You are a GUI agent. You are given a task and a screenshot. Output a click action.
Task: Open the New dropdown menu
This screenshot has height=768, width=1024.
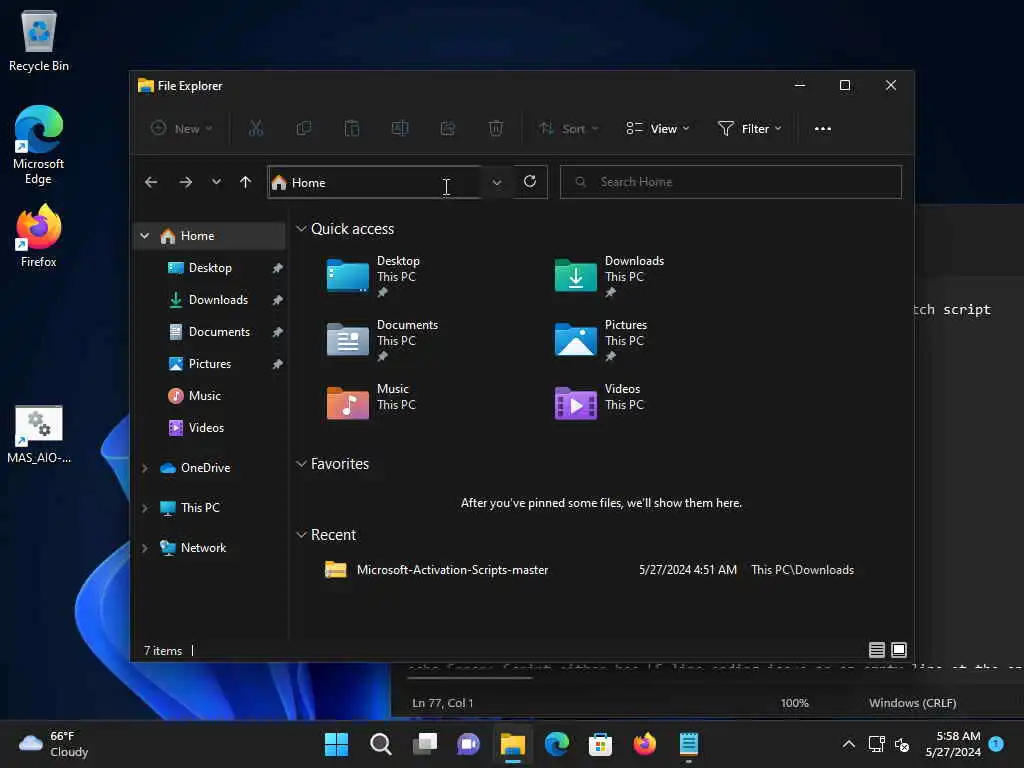(x=182, y=129)
